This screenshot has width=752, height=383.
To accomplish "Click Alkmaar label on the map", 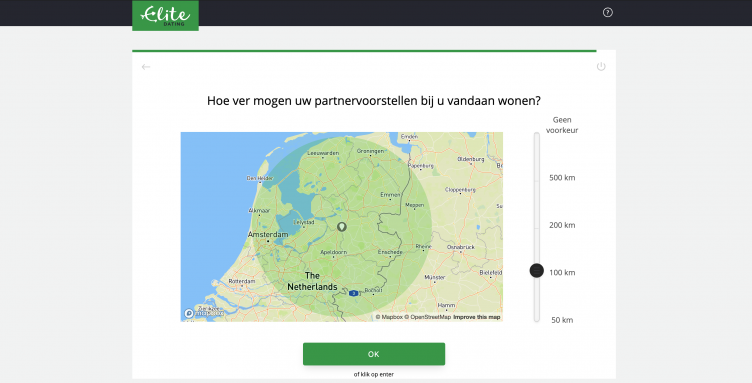I will pos(259,211).
